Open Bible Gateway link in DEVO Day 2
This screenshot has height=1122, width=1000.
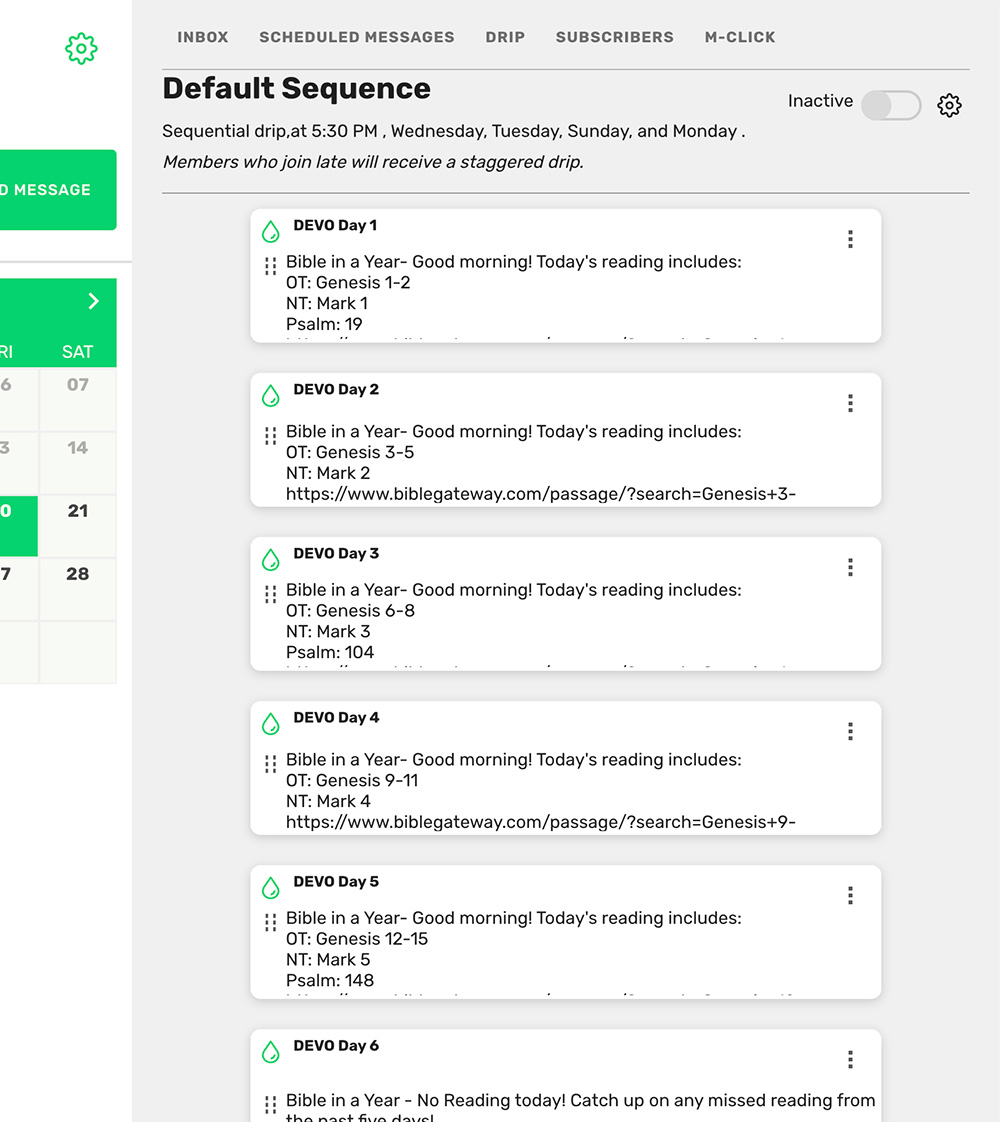tap(540, 494)
